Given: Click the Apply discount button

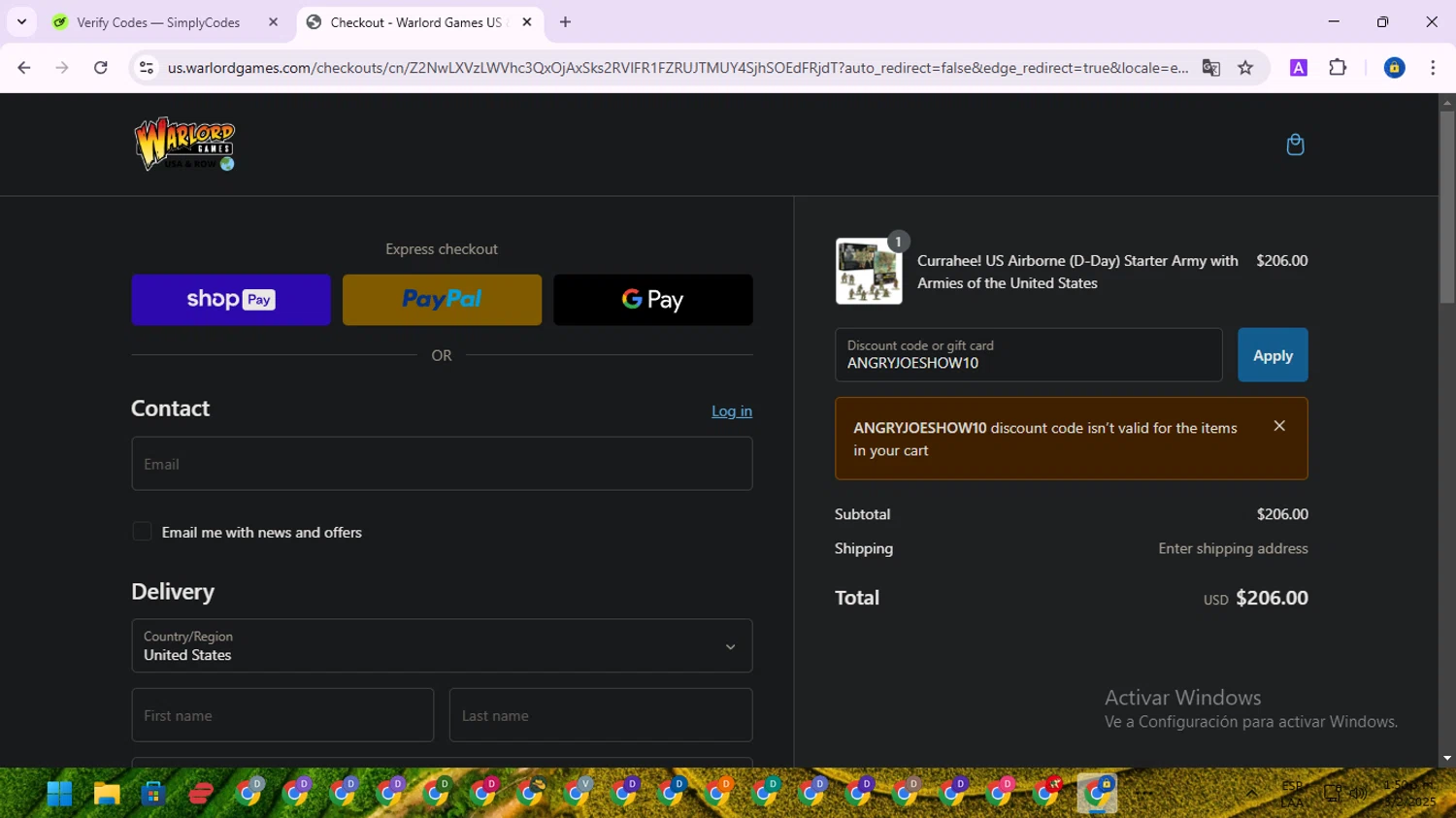Looking at the screenshot, I should (1273, 355).
